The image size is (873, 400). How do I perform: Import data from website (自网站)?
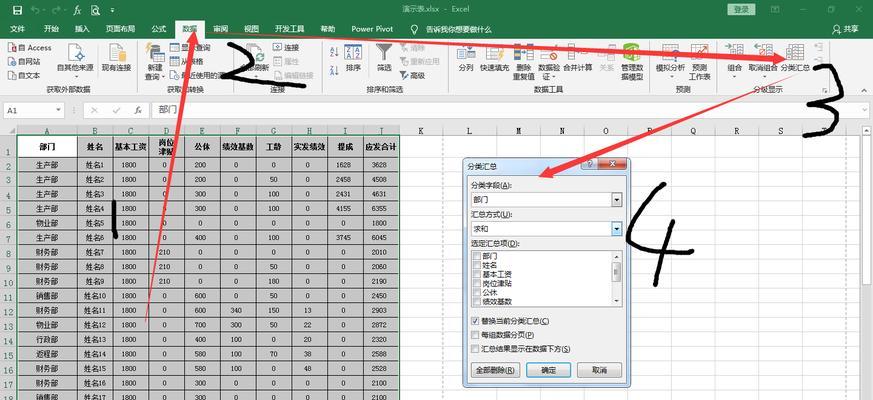[24, 61]
